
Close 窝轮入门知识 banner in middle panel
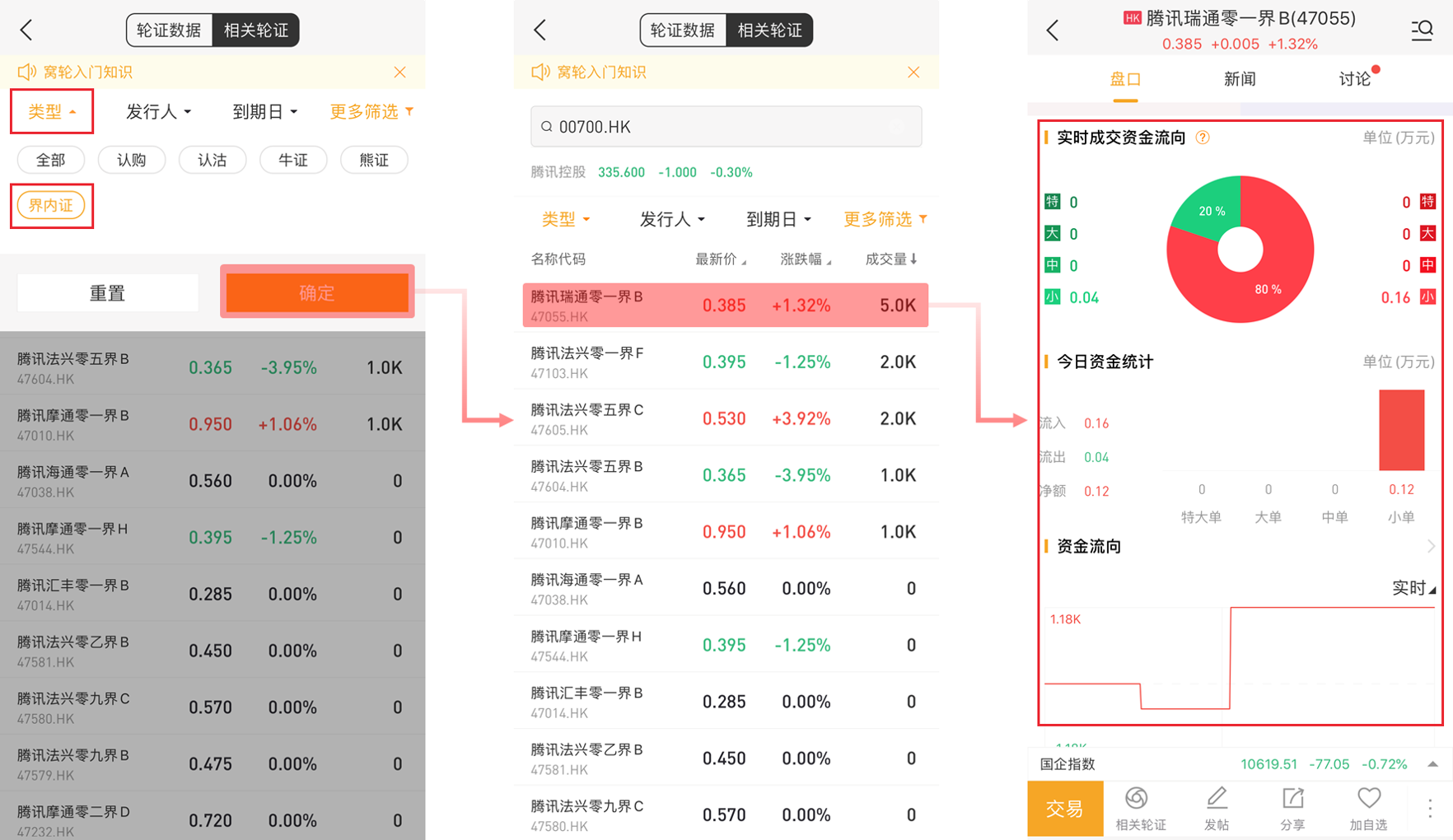[x=914, y=72]
